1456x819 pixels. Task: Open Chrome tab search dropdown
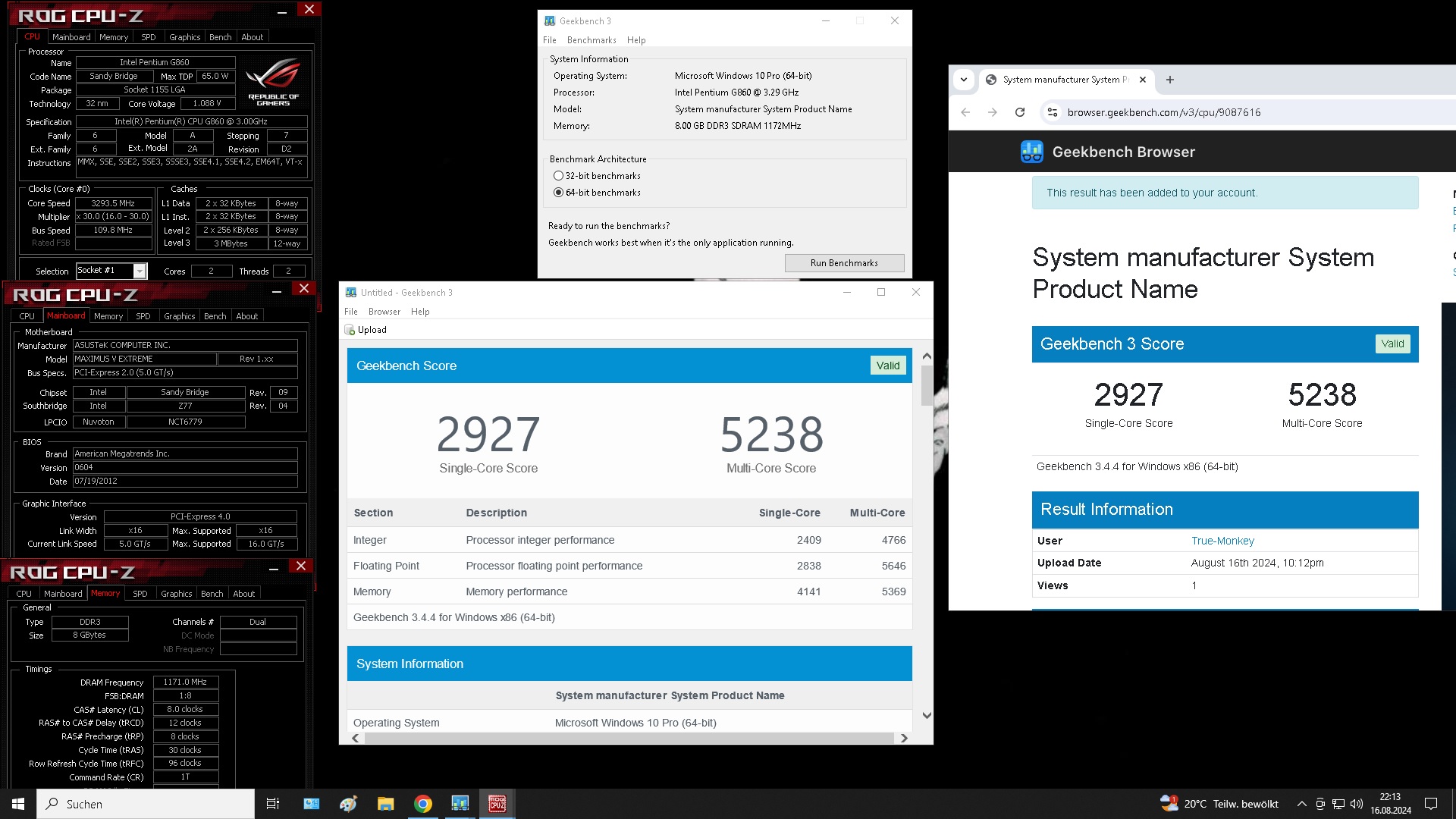click(964, 80)
